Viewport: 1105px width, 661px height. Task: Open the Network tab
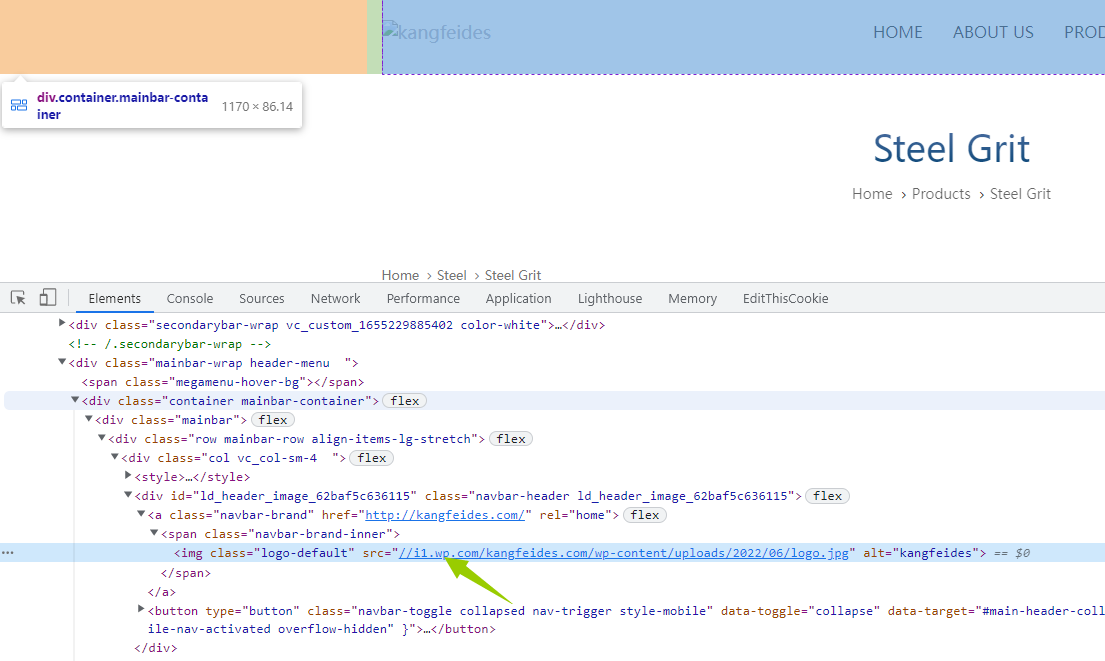tap(335, 299)
